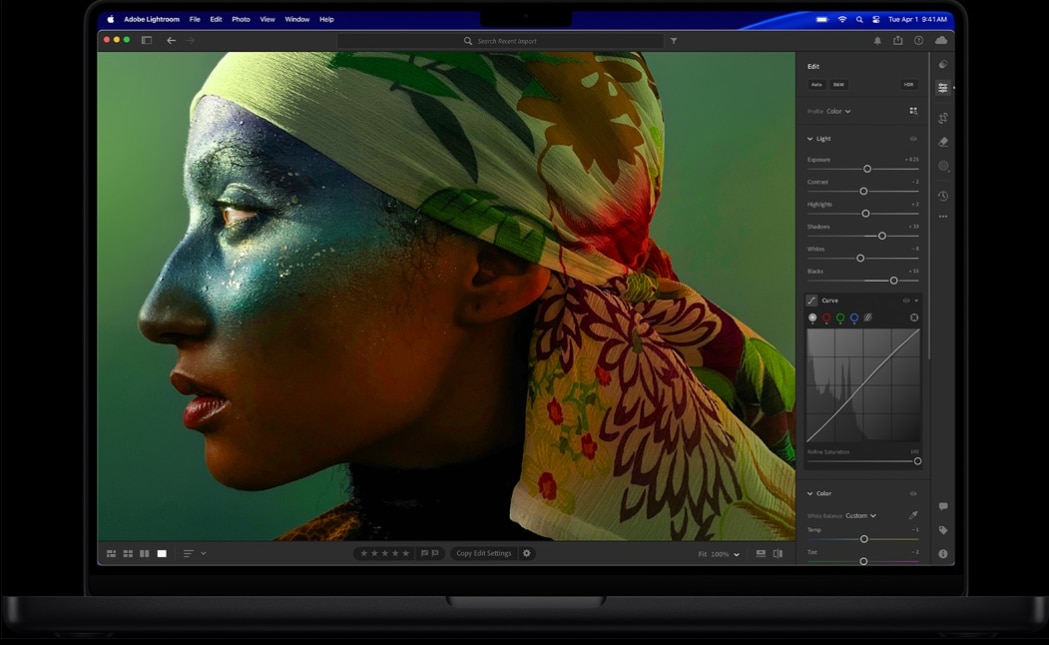Browse profiles grid icon beside Profile
Image resolution: width=1049 pixels, height=645 pixels.
(x=913, y=111)
